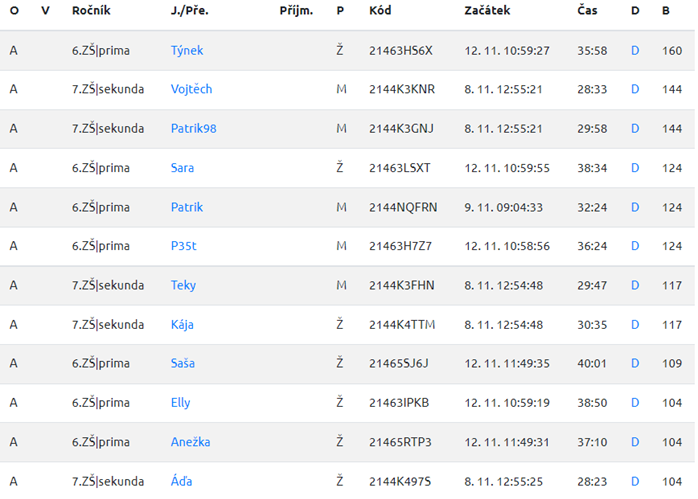This screenshot has width=698, height=499.
Task: Select the P35t name link
Action: pyautogui.click(x=184, y=246)
